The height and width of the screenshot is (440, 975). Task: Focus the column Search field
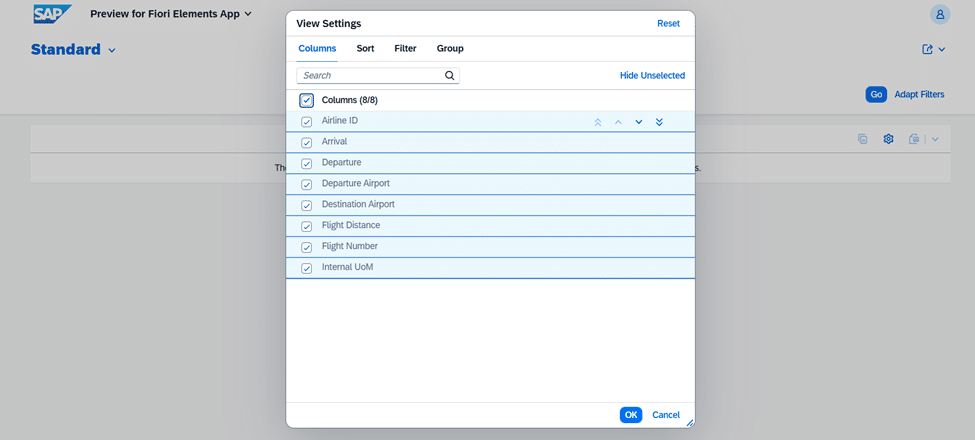pos(370,76)
